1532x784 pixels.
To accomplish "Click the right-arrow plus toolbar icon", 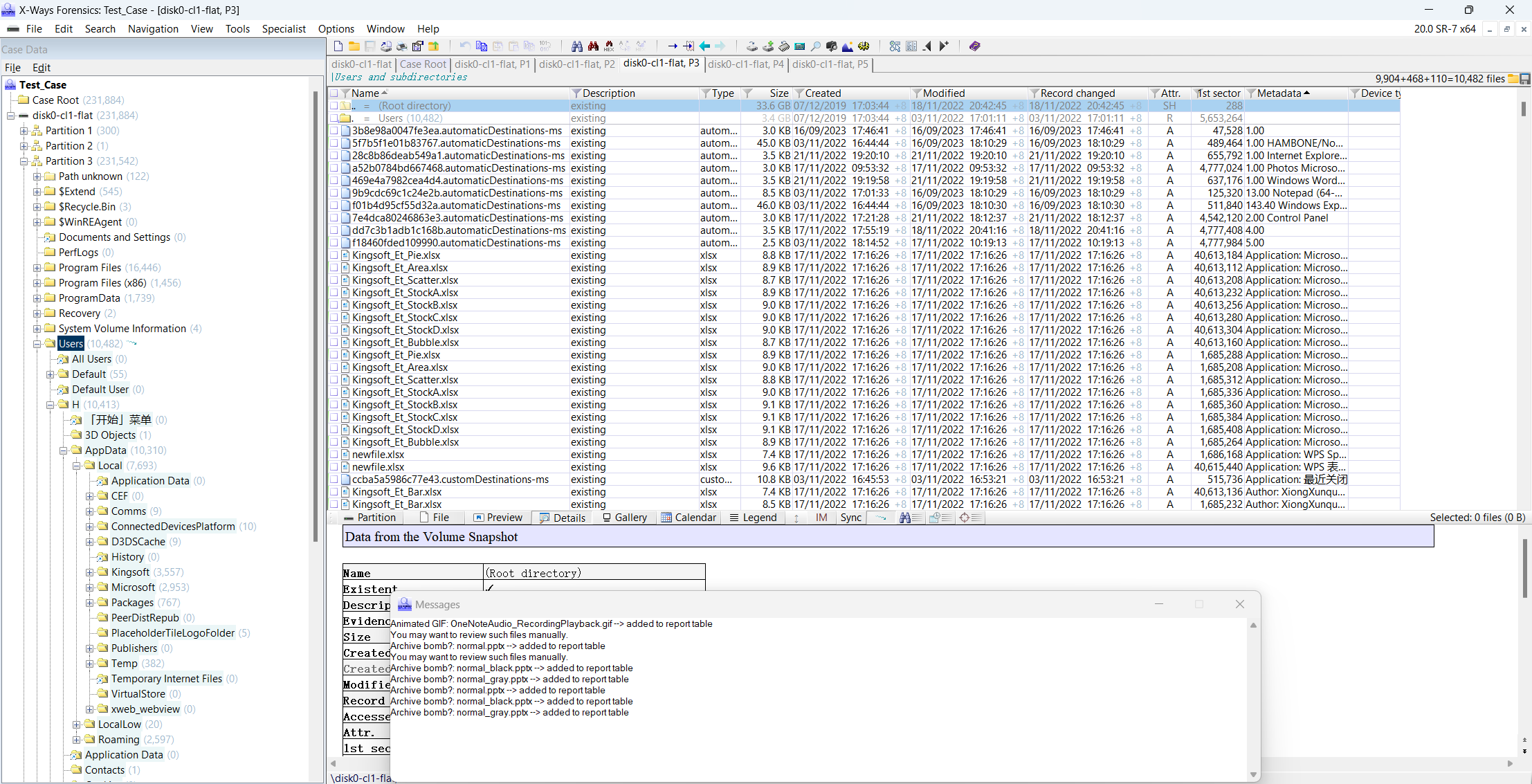I will (x=943, y=46).
